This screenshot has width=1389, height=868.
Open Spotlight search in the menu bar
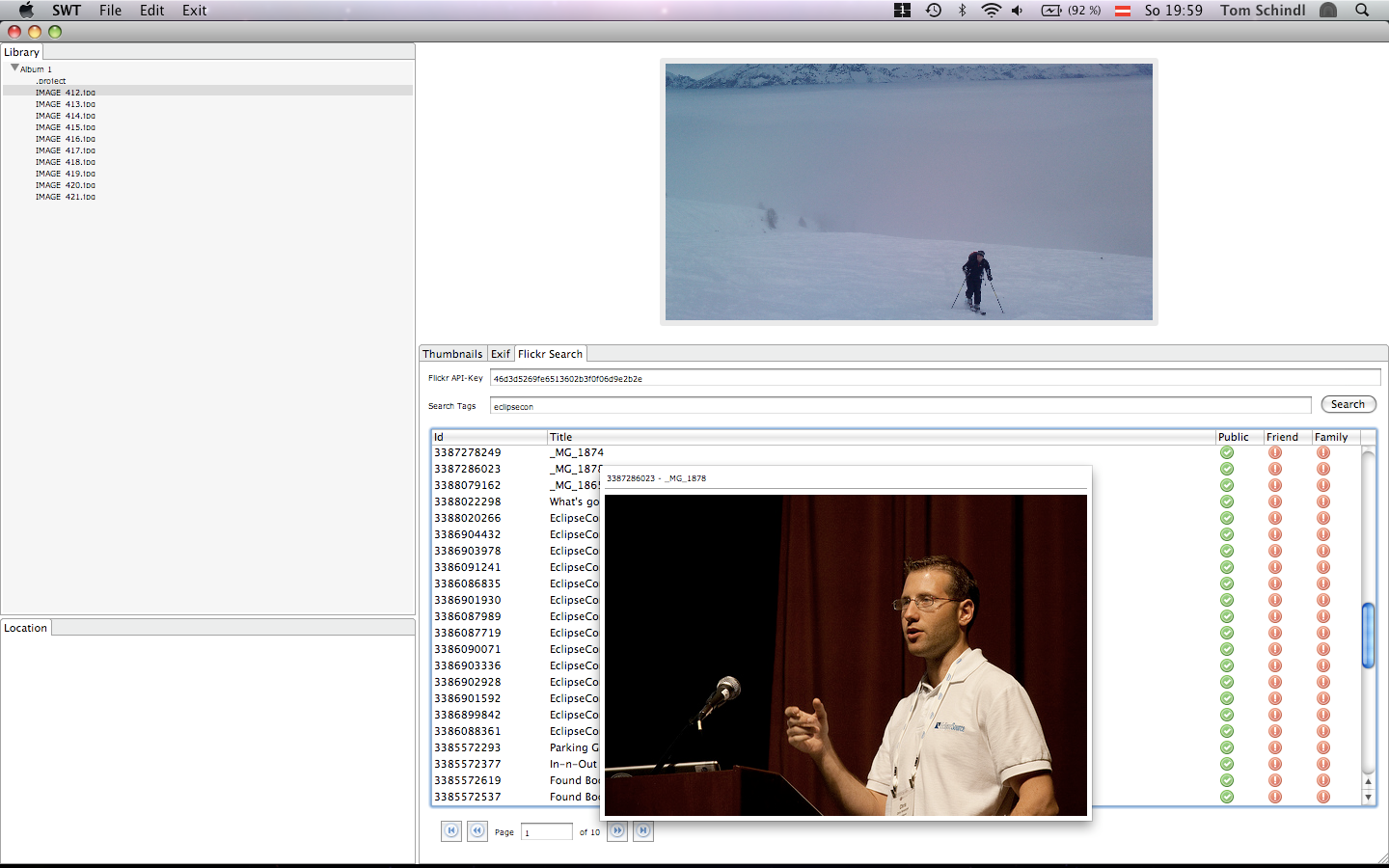1362,11
